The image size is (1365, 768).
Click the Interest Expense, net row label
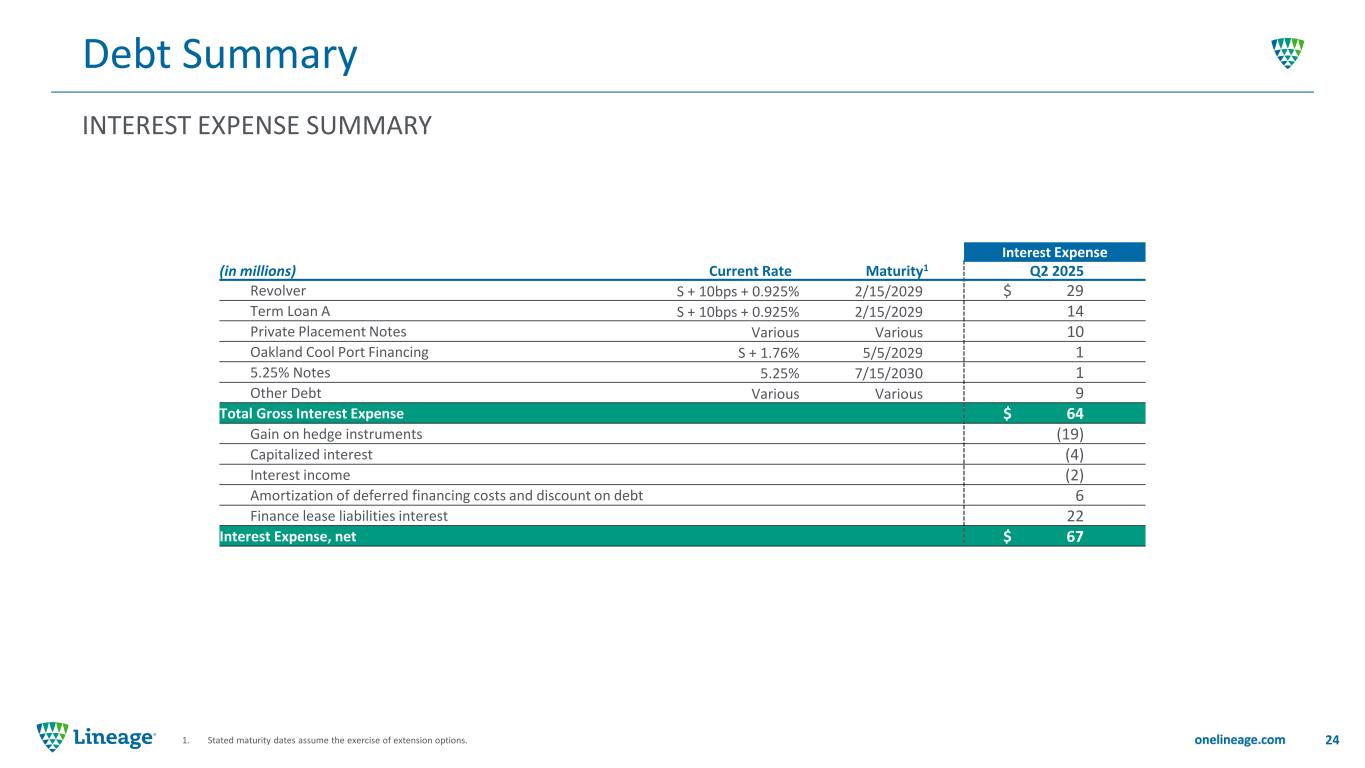pos(288,537)
